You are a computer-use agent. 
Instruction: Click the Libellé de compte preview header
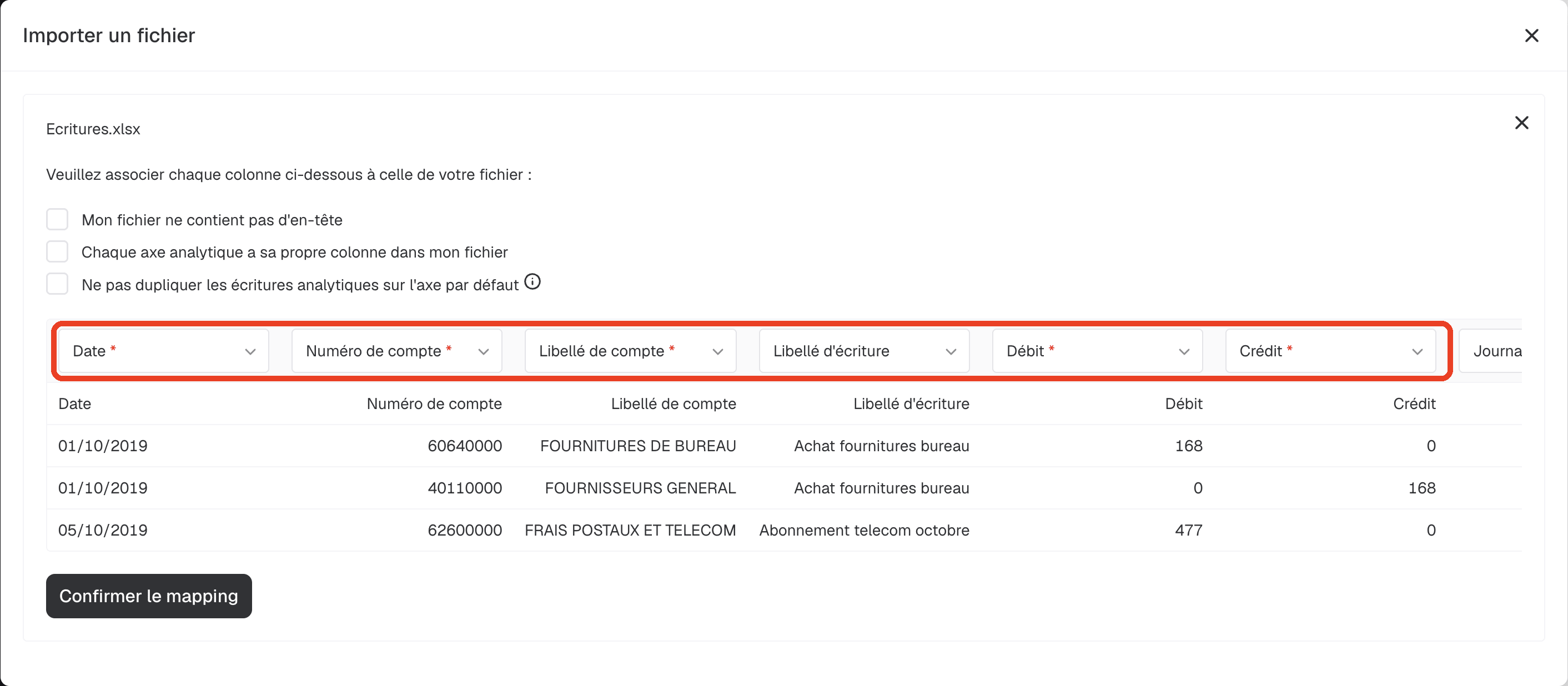[673, 403]
